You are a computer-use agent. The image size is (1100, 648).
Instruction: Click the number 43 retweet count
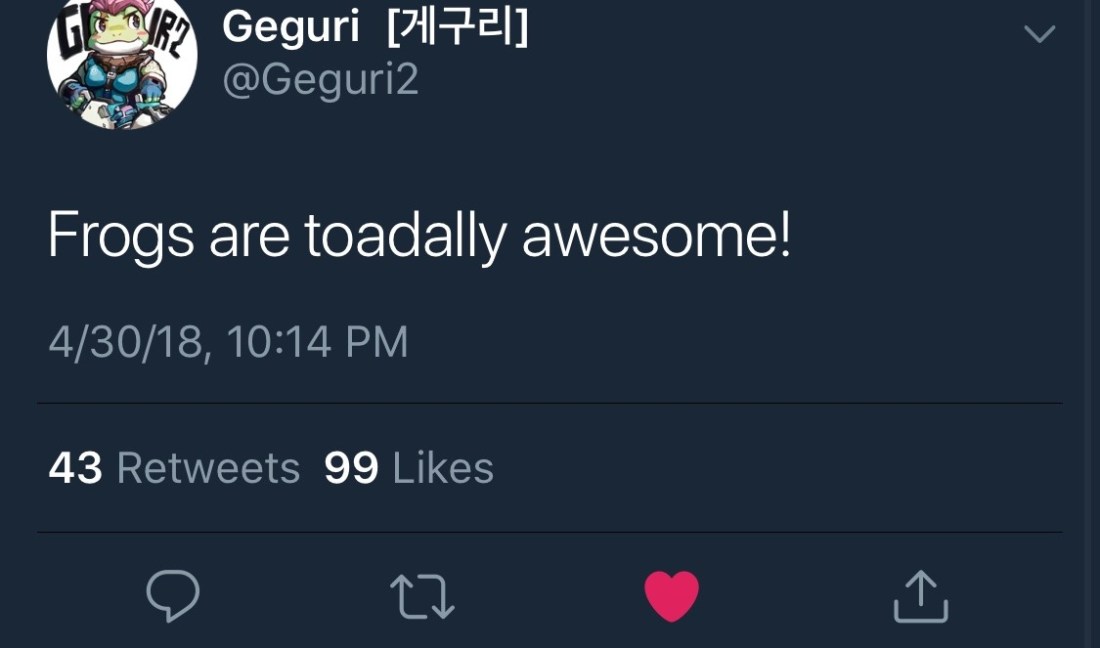75,468
